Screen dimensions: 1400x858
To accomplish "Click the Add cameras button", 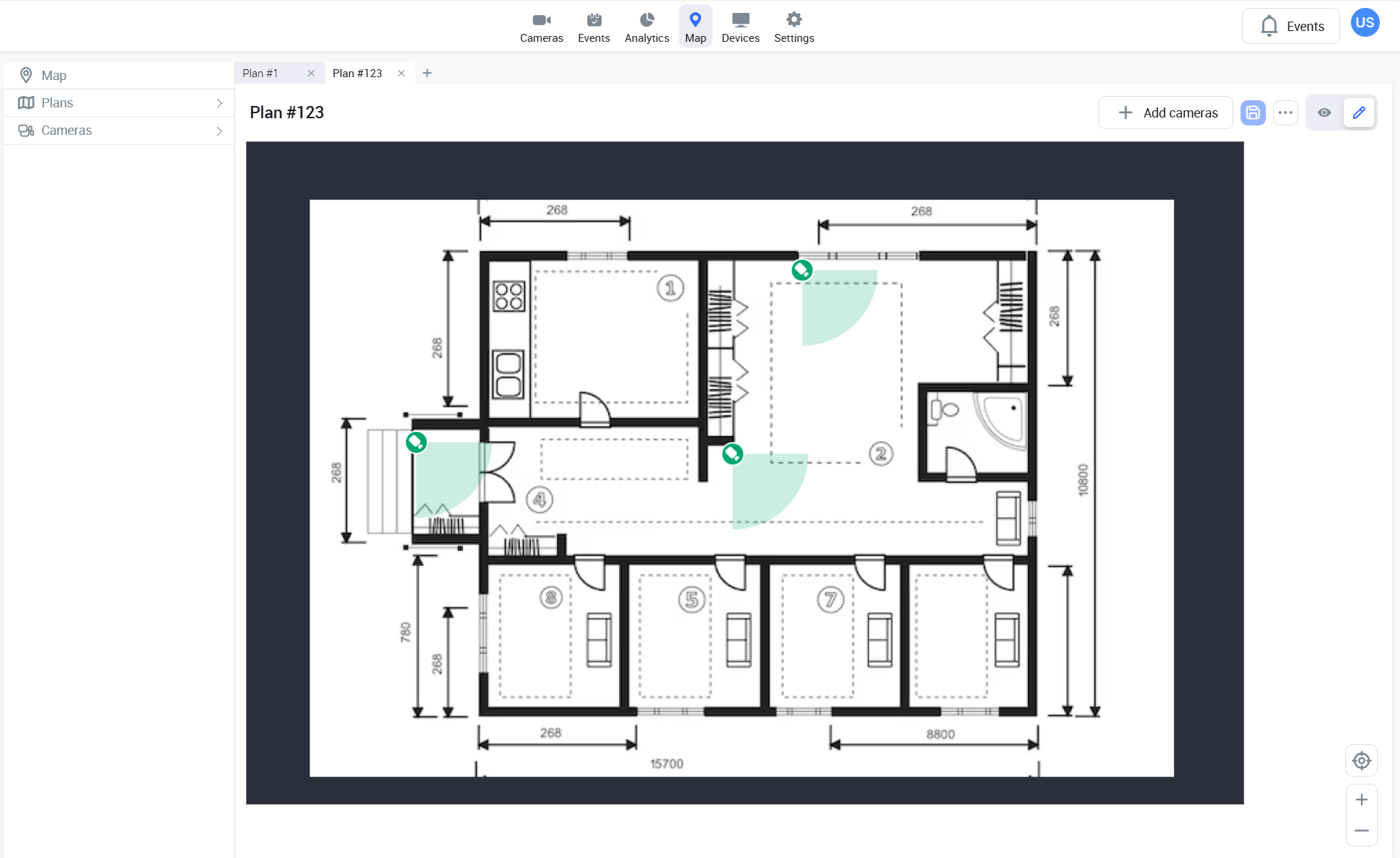I will pyautogui.click(x=1166, y=112).
